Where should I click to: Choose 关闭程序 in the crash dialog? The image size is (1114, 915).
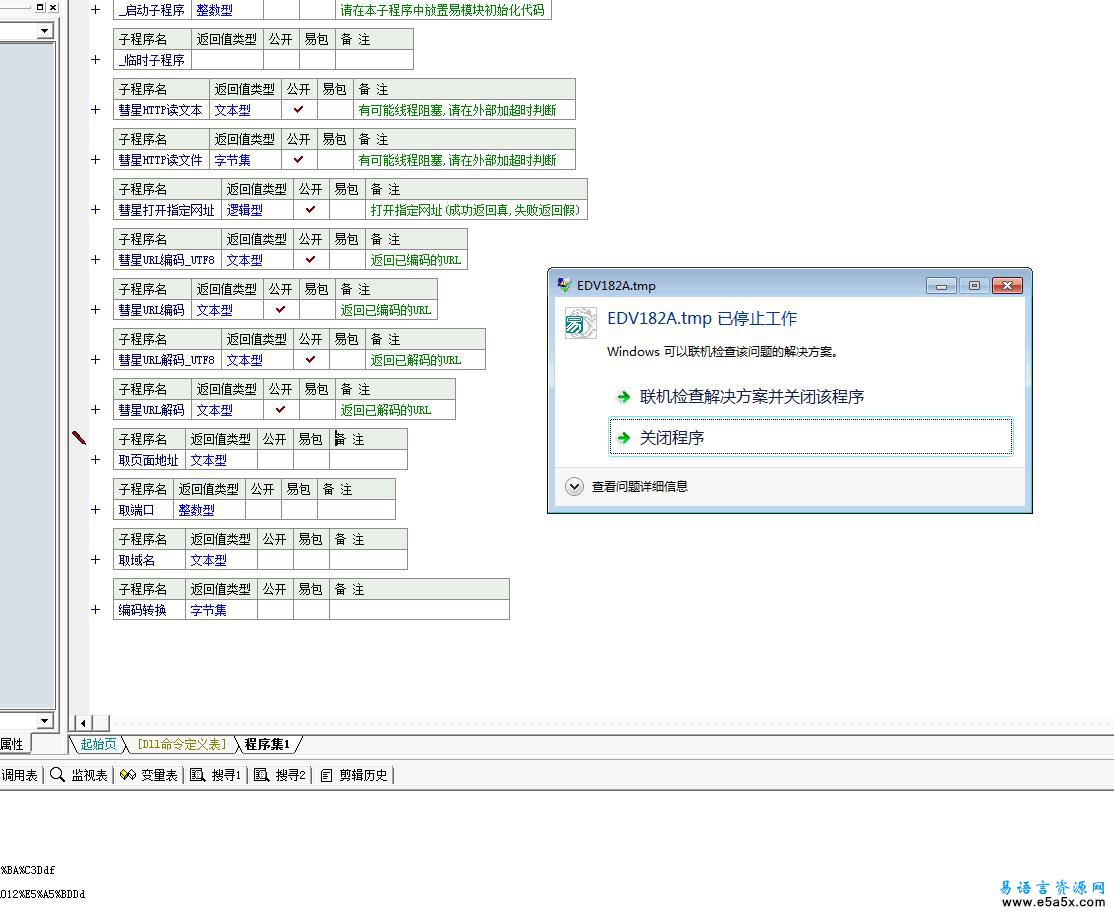(x=672, y=438)
